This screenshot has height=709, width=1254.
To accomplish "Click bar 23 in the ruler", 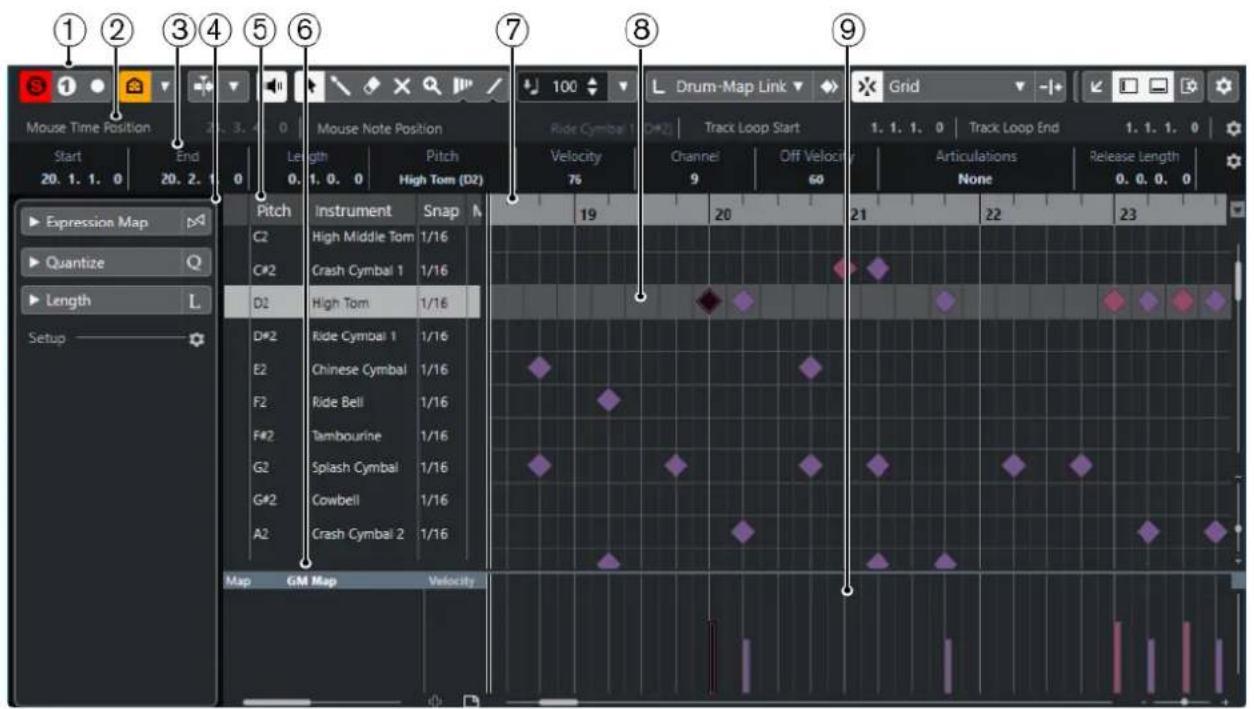I will (x=1127, y=214).
